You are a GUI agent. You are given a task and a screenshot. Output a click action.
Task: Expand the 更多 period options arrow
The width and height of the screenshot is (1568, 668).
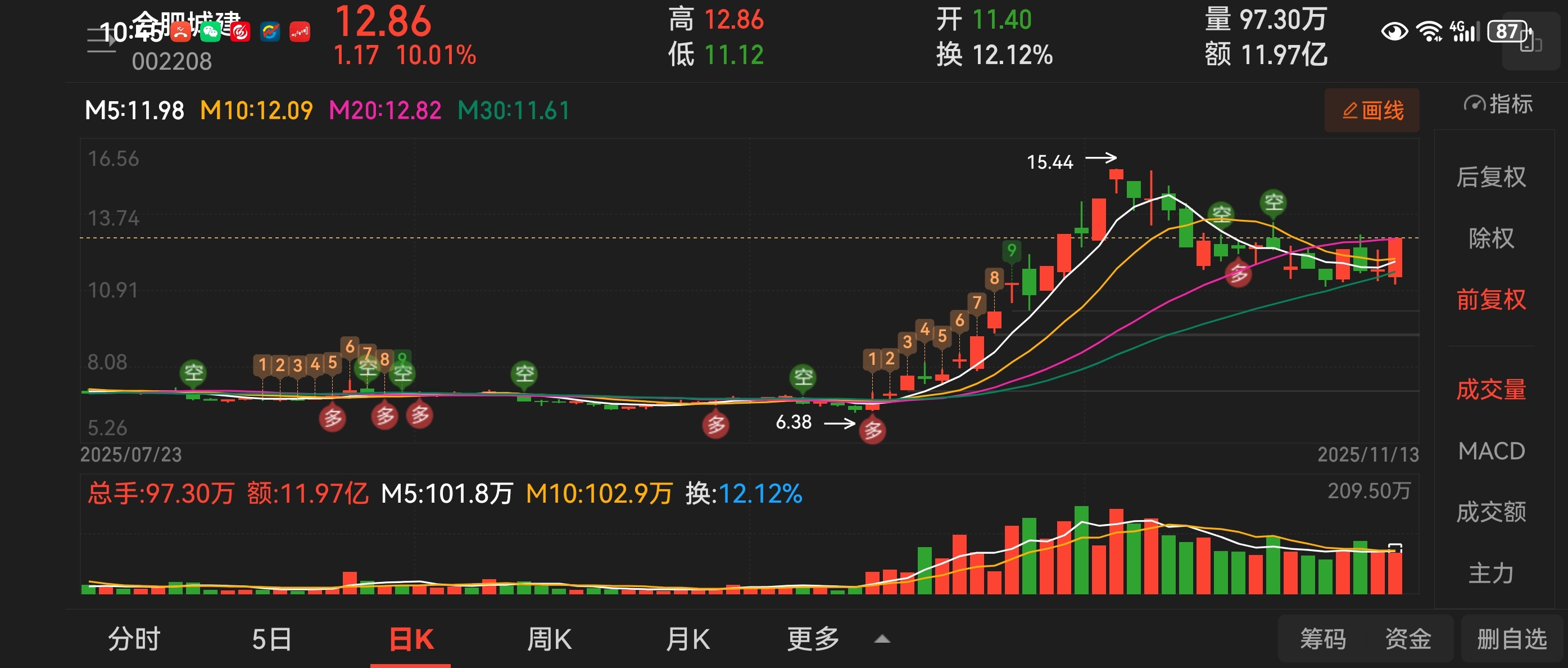click(882, 639)
